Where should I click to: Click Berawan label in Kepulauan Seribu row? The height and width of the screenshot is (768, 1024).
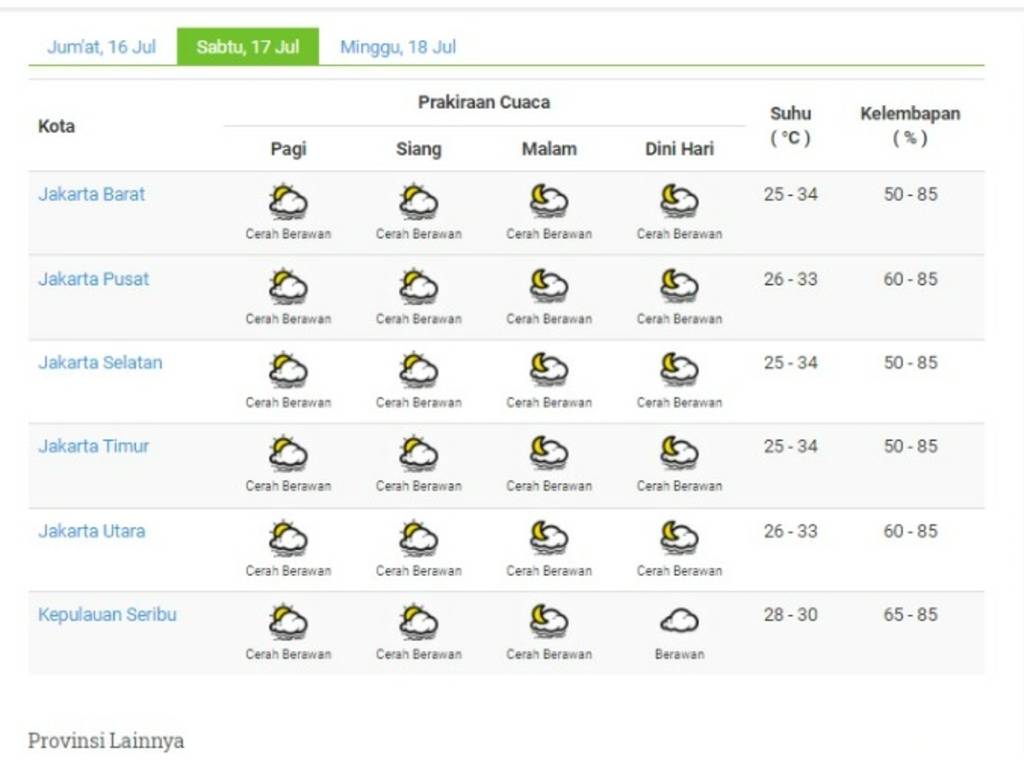(679, 654)
